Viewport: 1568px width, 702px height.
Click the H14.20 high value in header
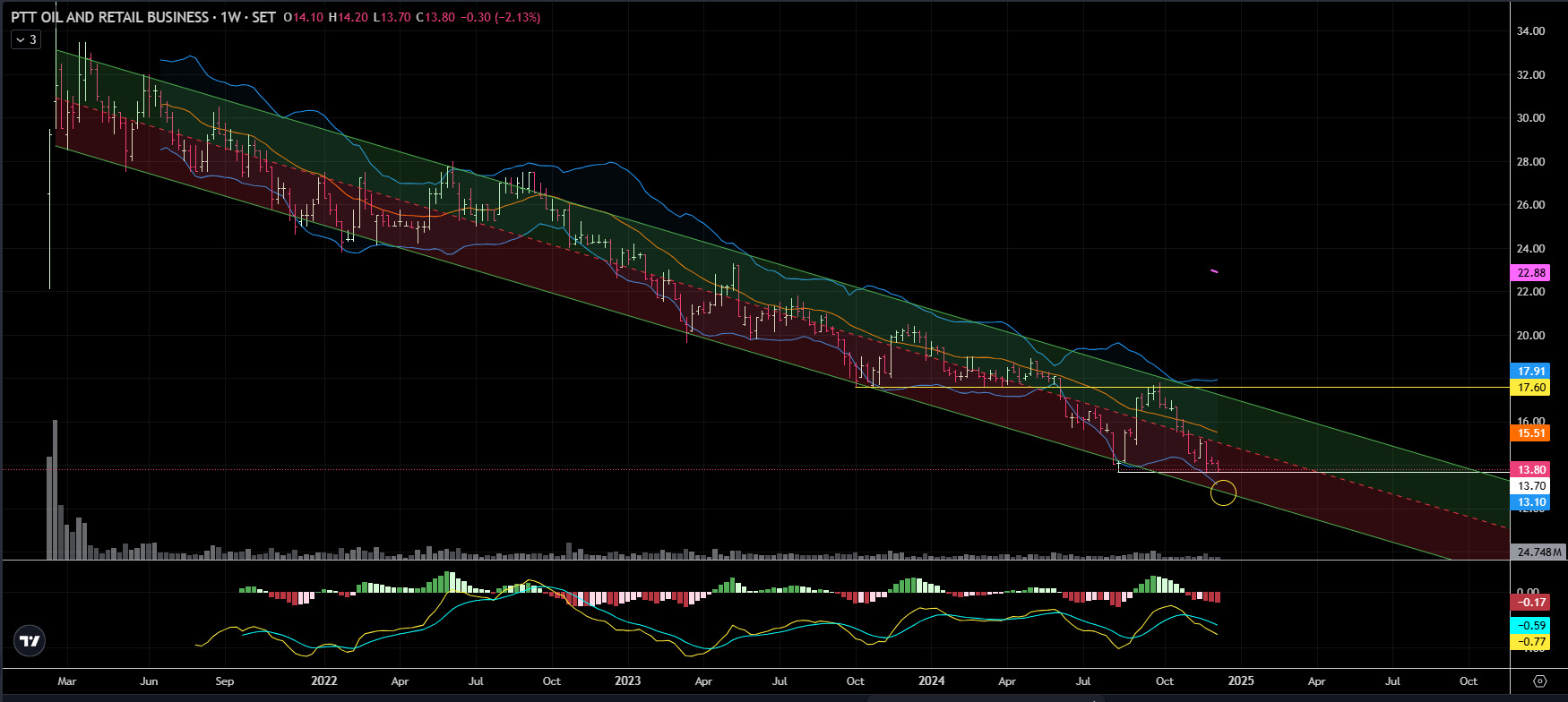click(348, 17)
